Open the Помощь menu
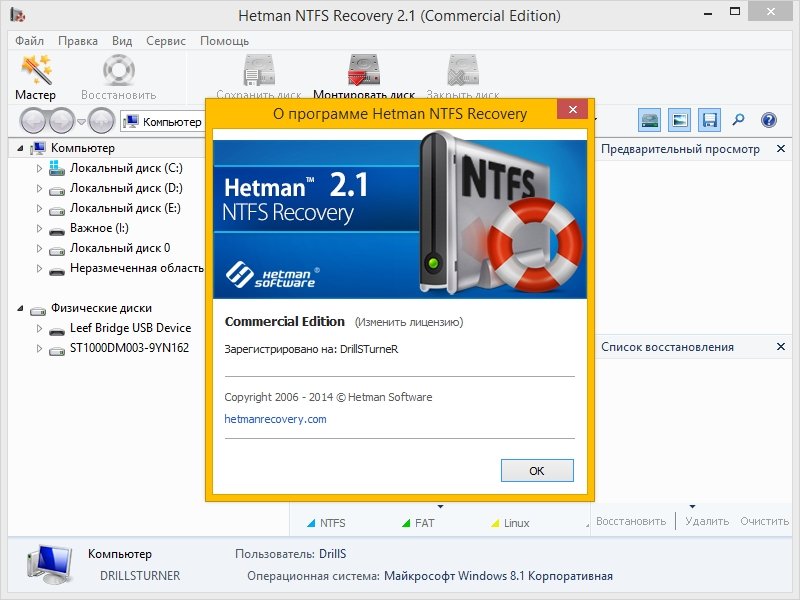This screenshot has width=800, height=600. pyautogui.click(x=224, y=41)
